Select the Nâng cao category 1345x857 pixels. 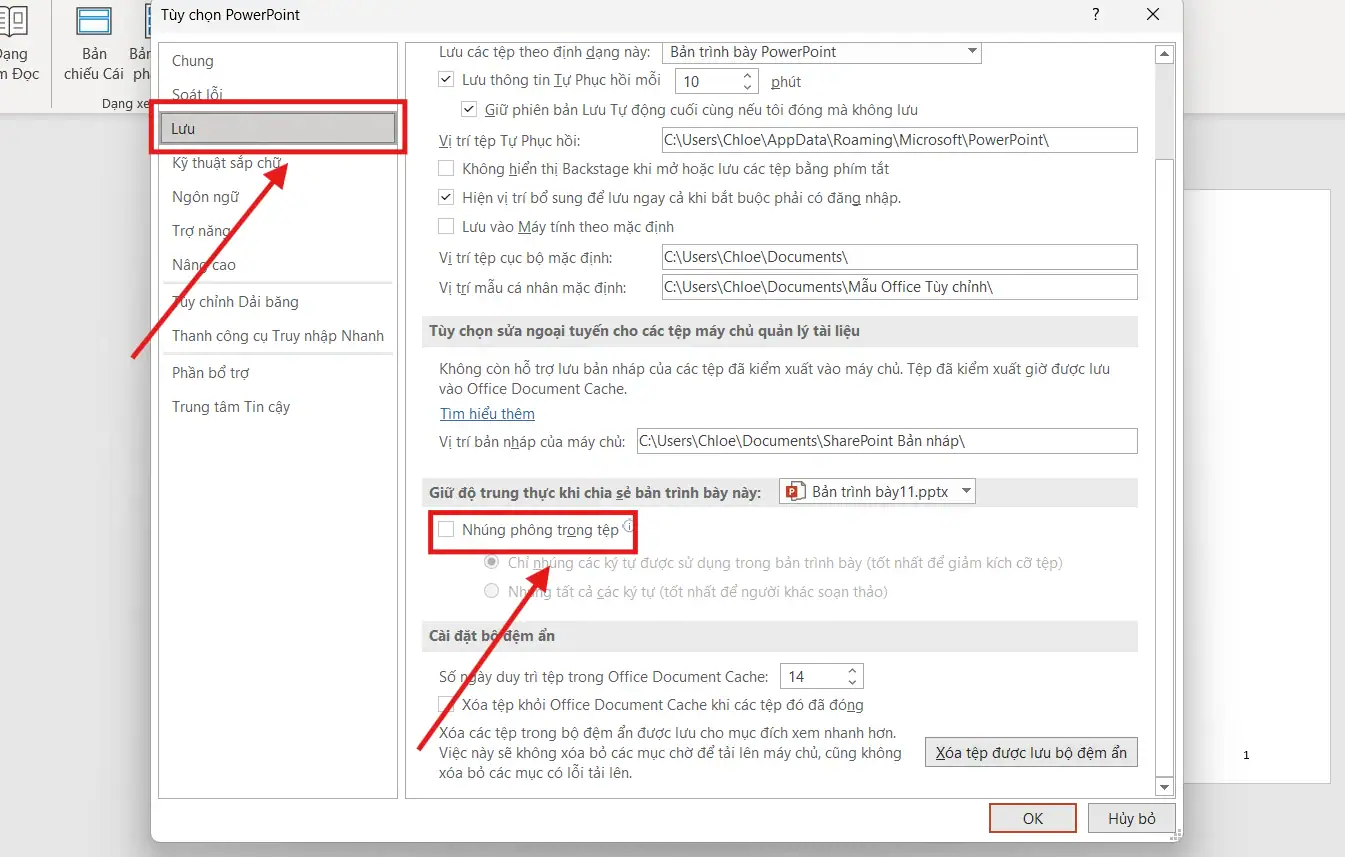click(204, 265)
